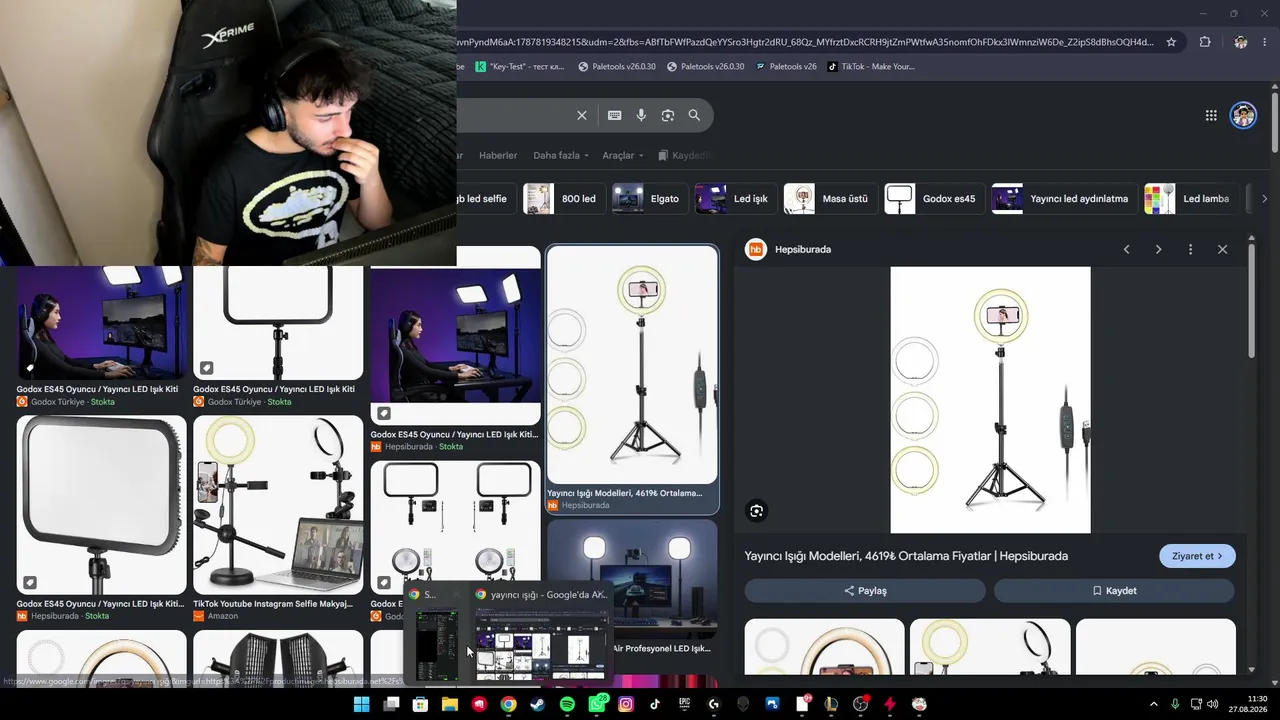Expand the Araçlar dropdown
Viewport: 1280px width, 720px height.
[622, 155]
